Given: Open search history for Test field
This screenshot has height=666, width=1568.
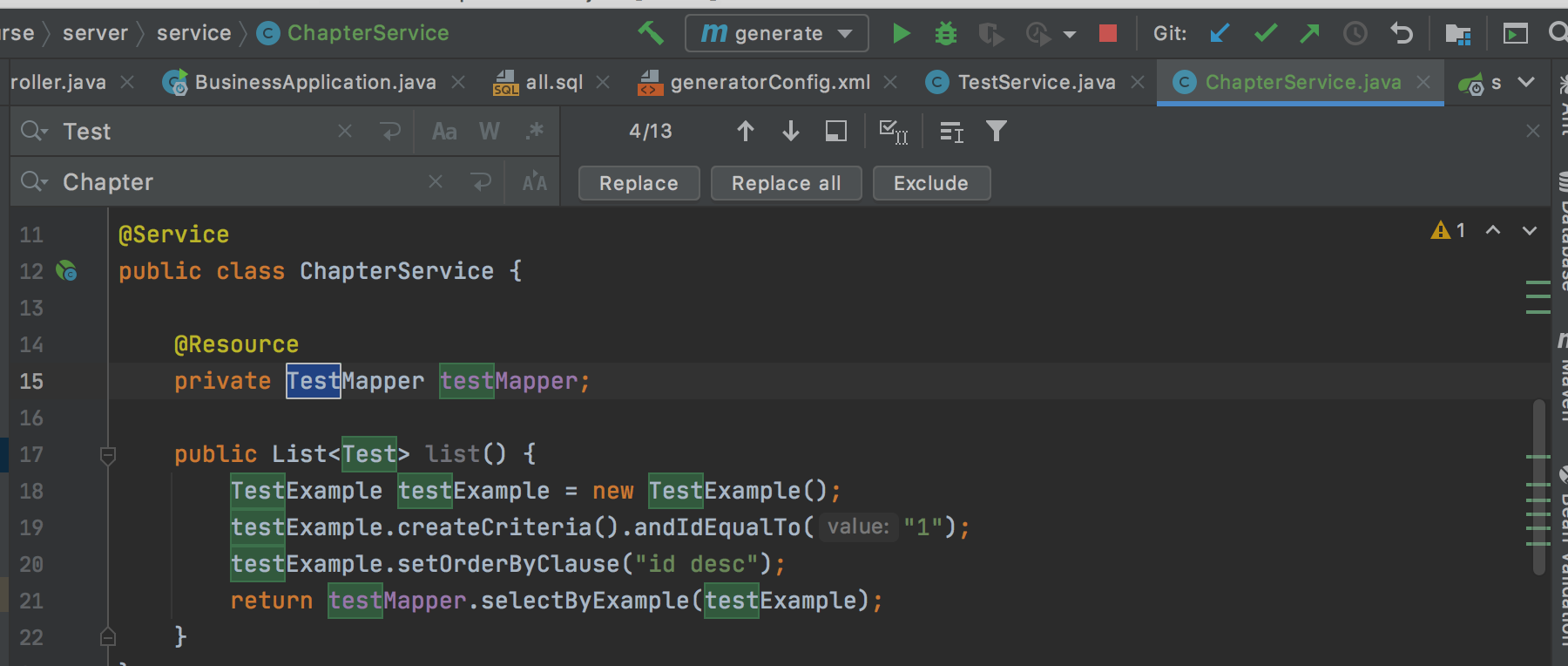Looking at the screenshot, I should (34, 131).
